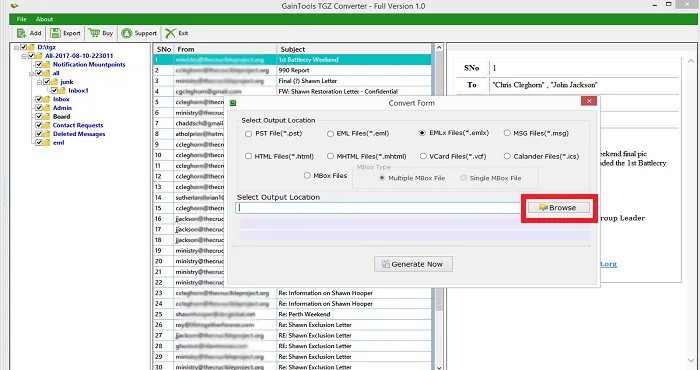
Task: Select the Notification Mountpoints folder icon
Action: pos(46,65)
